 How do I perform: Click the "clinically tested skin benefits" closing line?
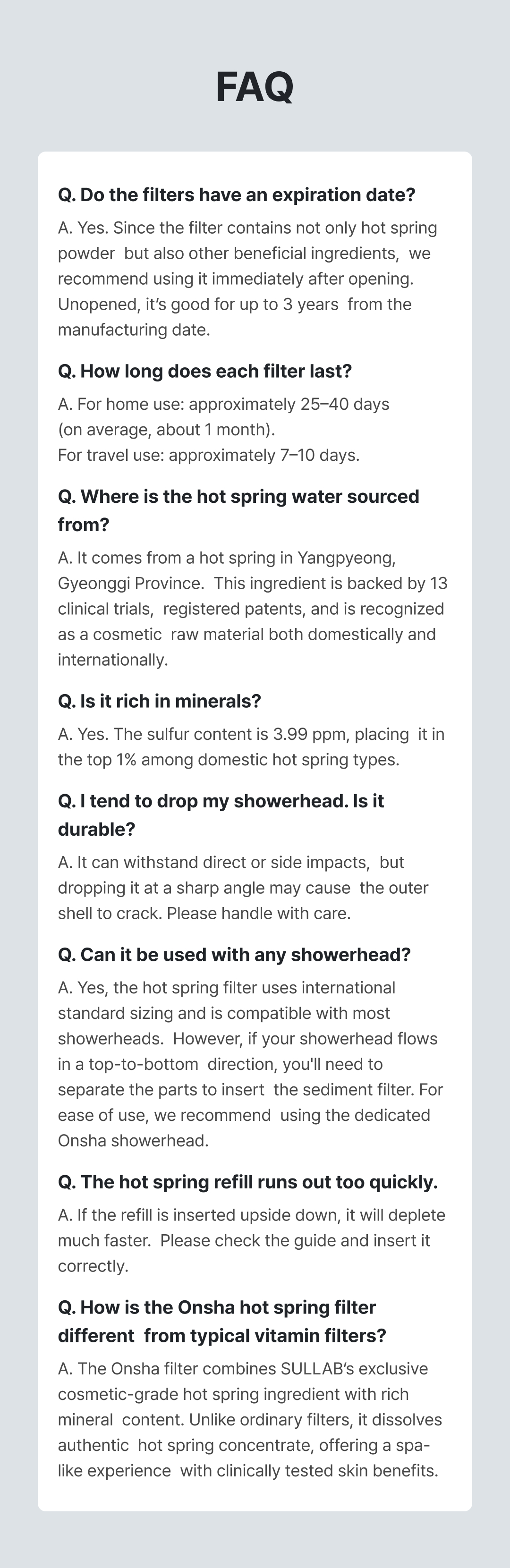pos(248,1471)
